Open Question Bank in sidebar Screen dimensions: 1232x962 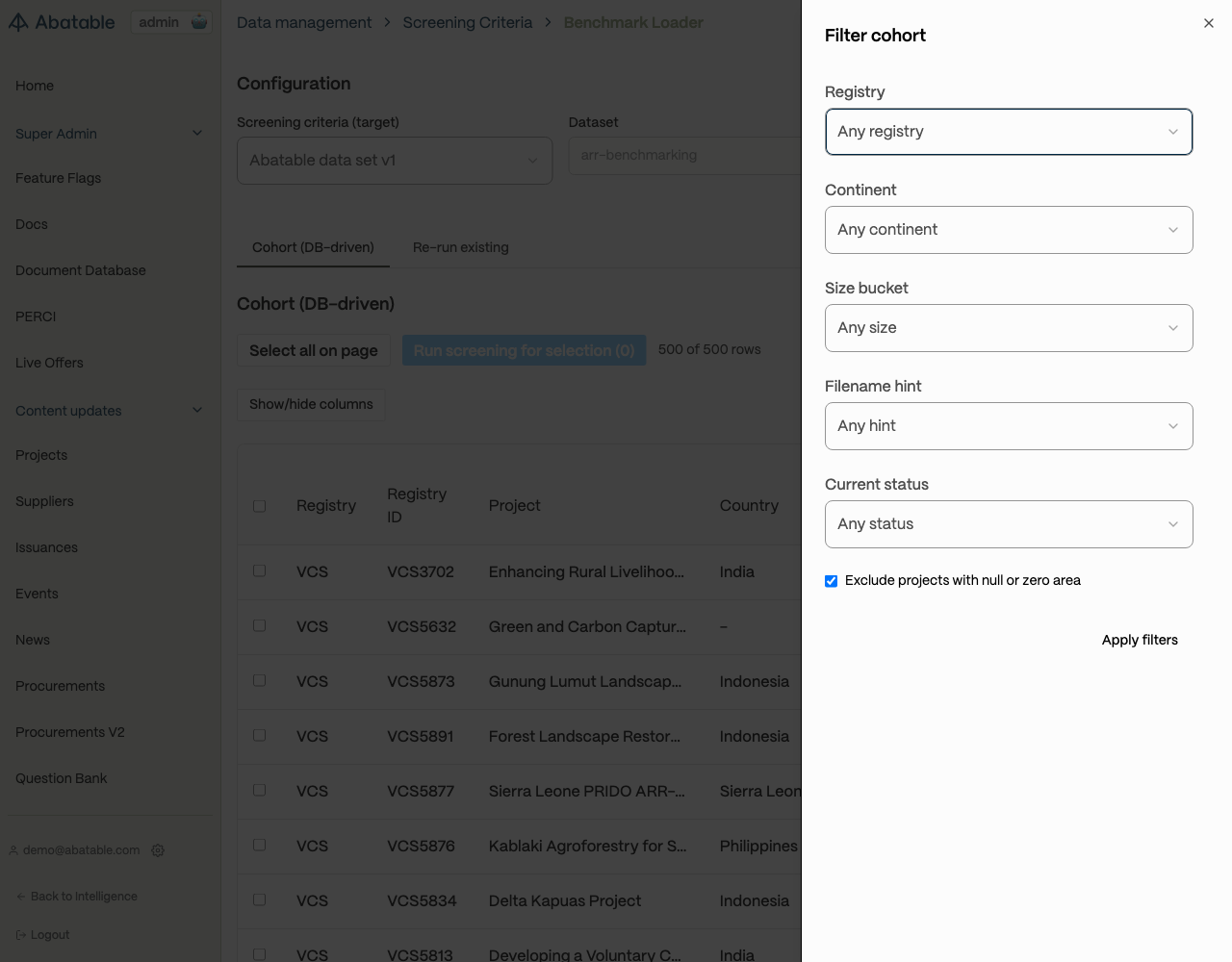[x=62, y=778]
